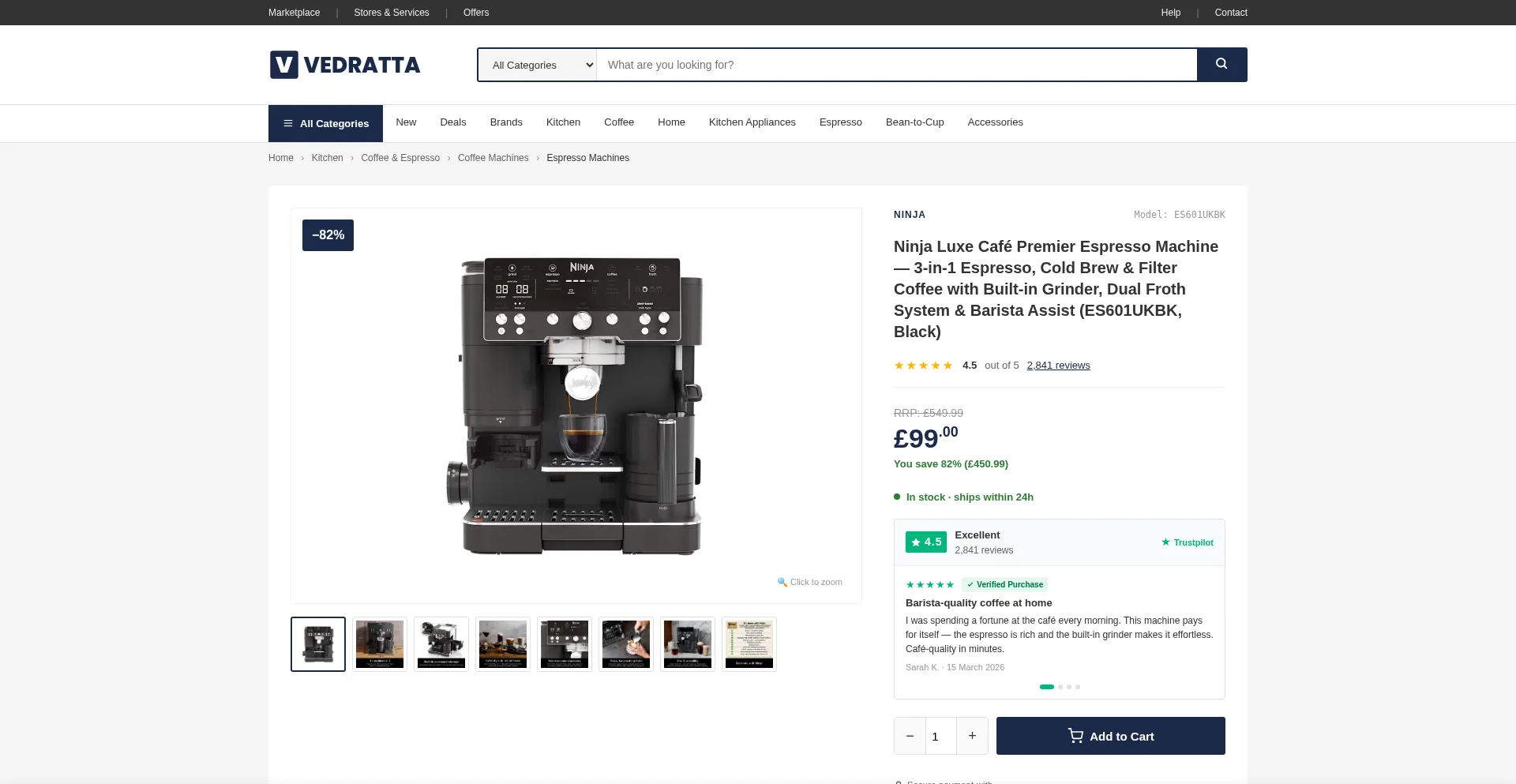This screenshot has width=1516, height=784.
Task: Click the search magnifier button
Action: point(1221,65)
